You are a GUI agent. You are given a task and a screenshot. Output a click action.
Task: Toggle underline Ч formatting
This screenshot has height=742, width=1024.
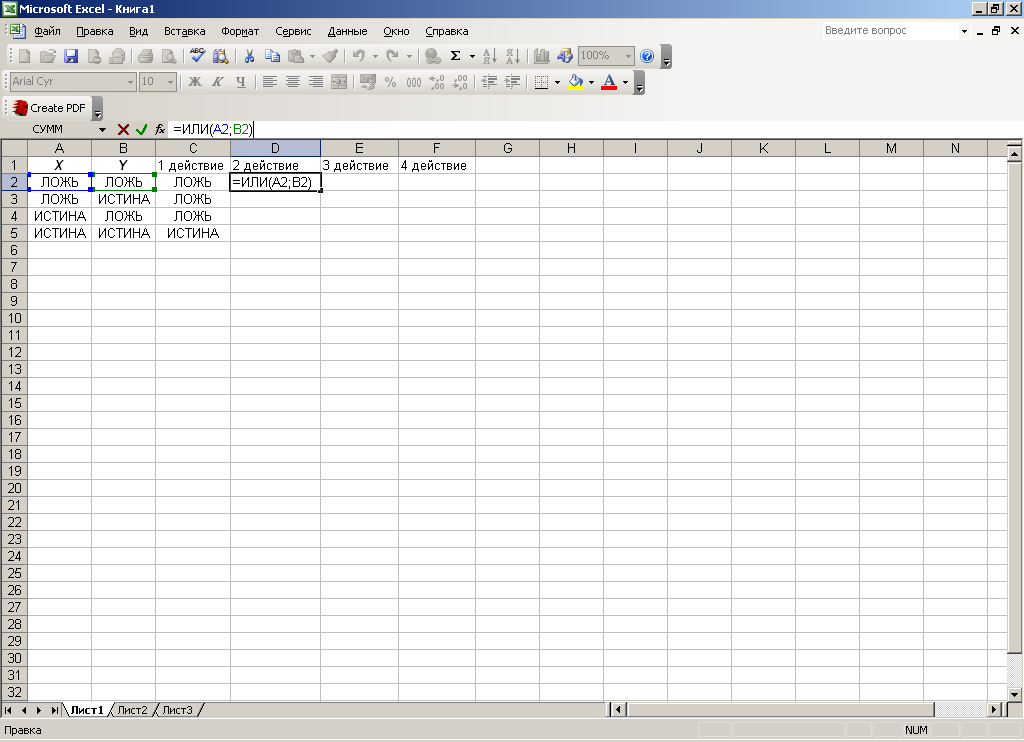[241, 82]
